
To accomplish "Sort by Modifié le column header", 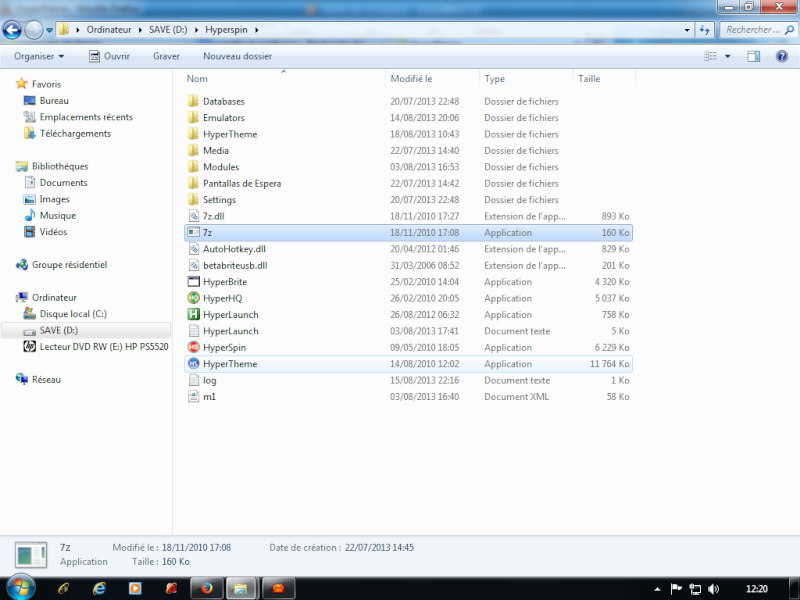I will coord(432,79).
